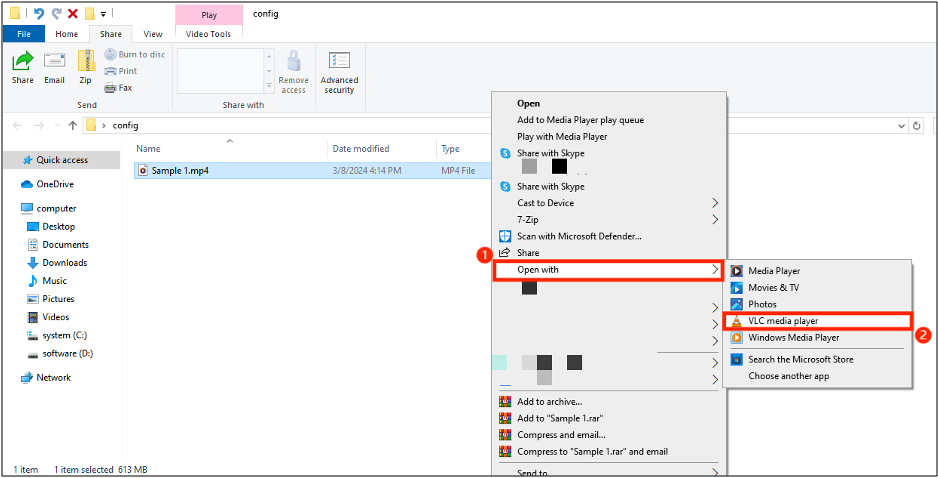Click Add to "Sample 1.rar" option
This screenshot has height=478, width=938.
(x=559, y=418)
